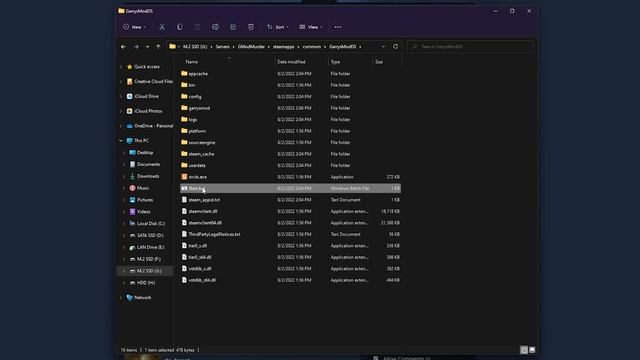
Task: Click the Copy icon in toolbar
Action: tap(180, 27)
